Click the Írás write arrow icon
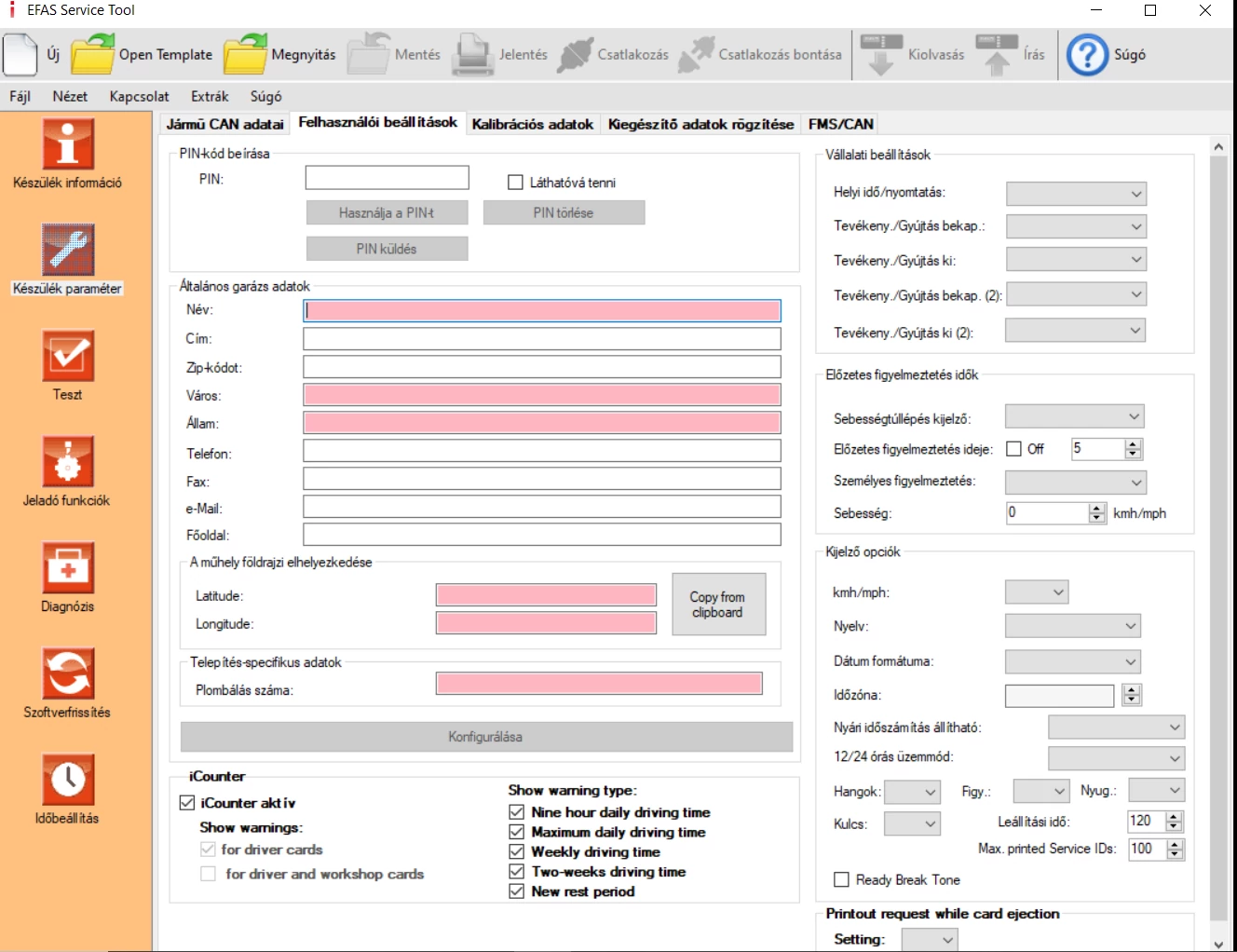Image resolution: width=1237 pixels, height=952 pixels. point(997,54)
